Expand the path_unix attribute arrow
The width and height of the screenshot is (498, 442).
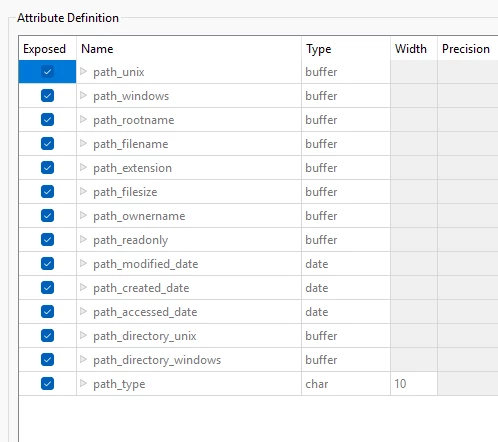pyautogui.click(x=83, y=71)
